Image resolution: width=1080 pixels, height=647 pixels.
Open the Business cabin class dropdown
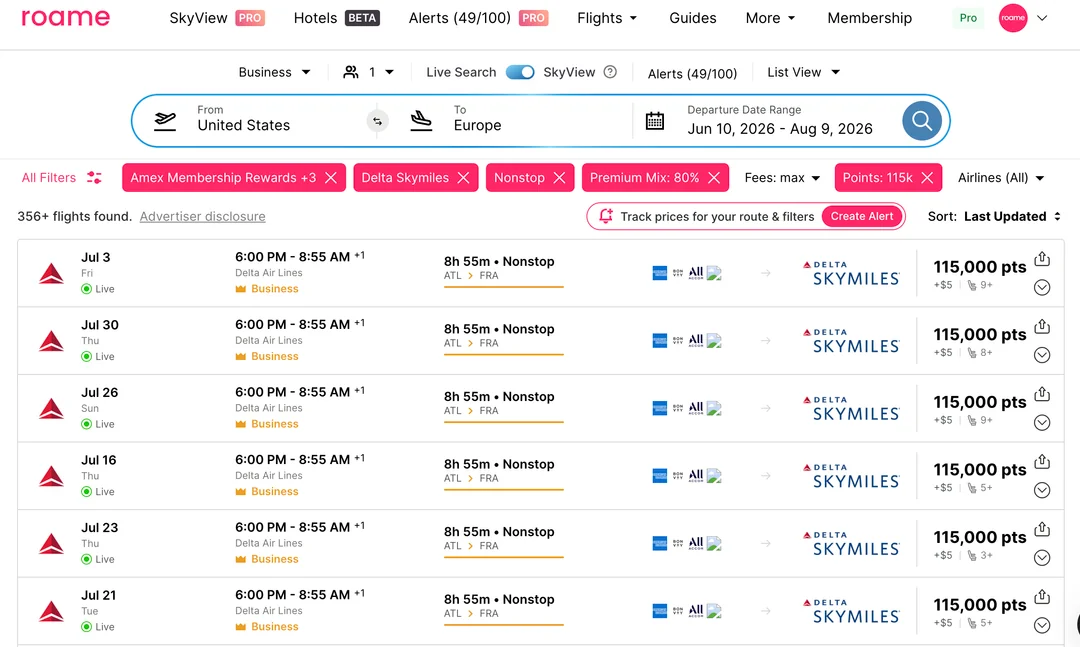point(274,72)
